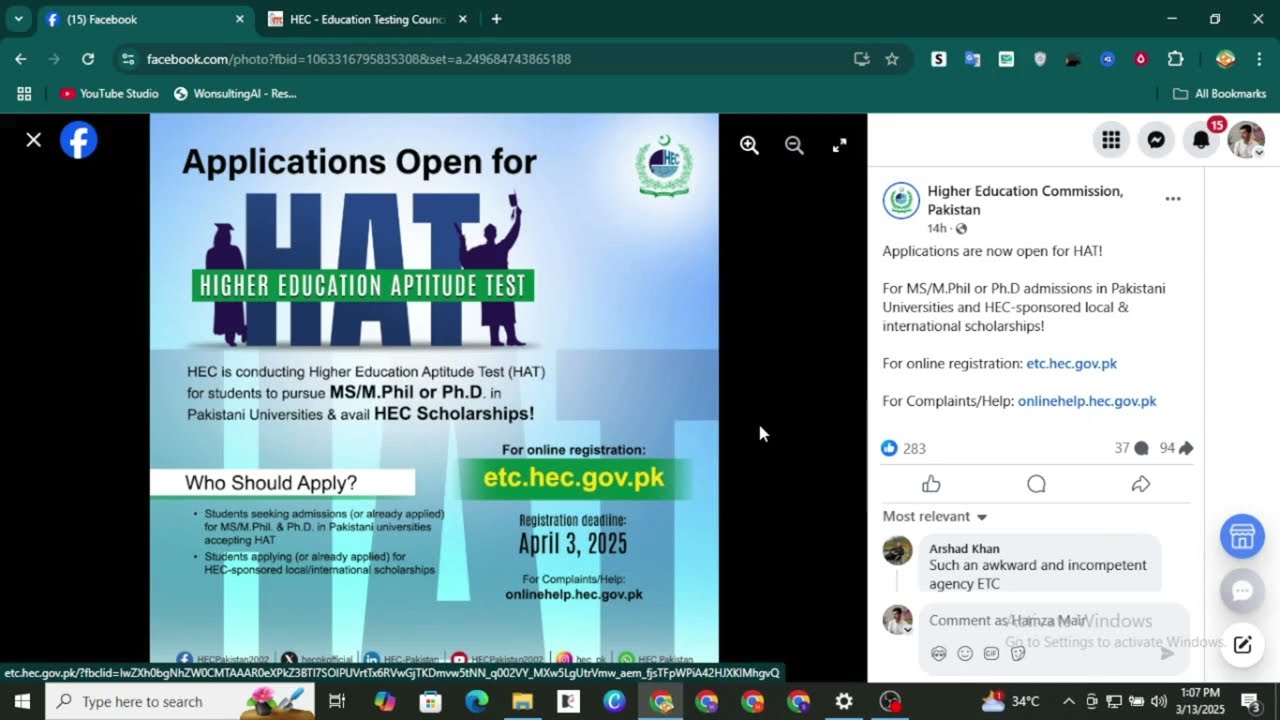
Task: Open the Chrome three-dot menu
Action: tap(1258, 59)
